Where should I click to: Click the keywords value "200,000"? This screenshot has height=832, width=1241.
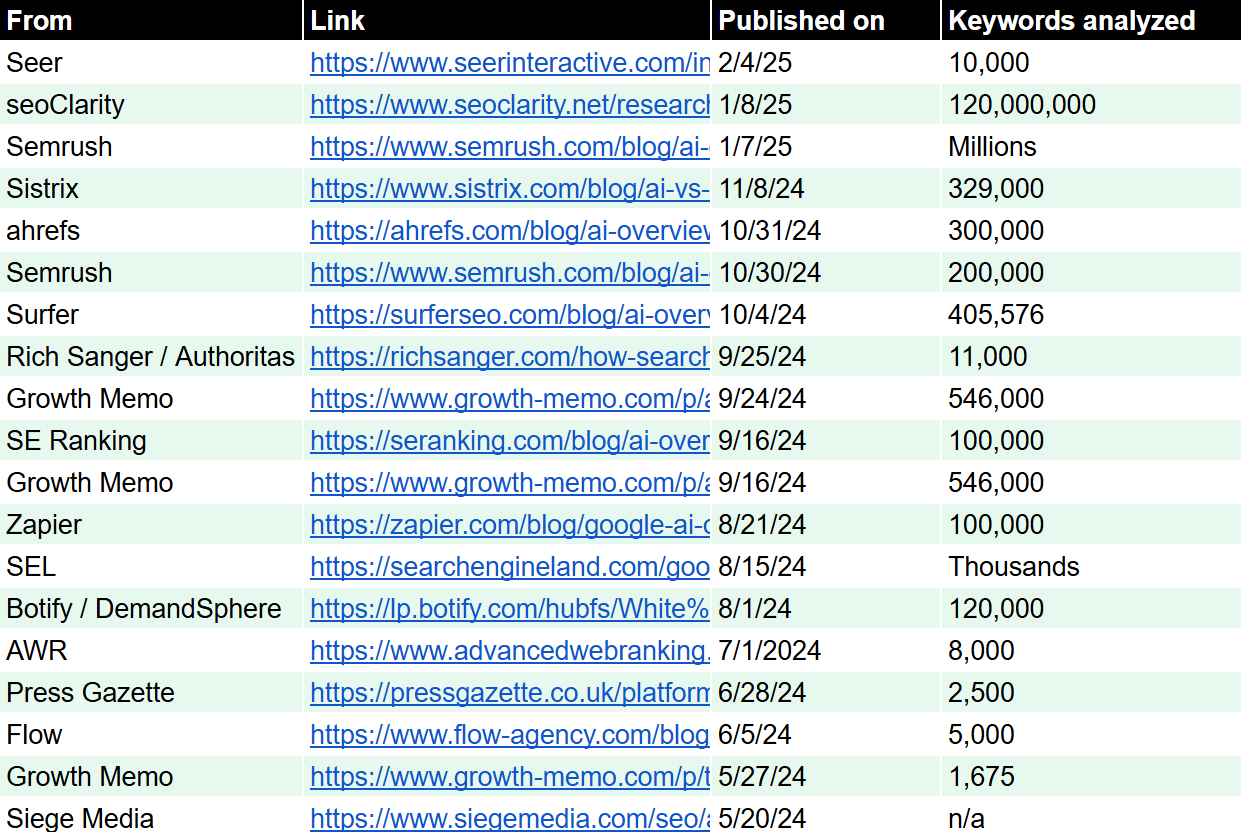pos(996,273)
